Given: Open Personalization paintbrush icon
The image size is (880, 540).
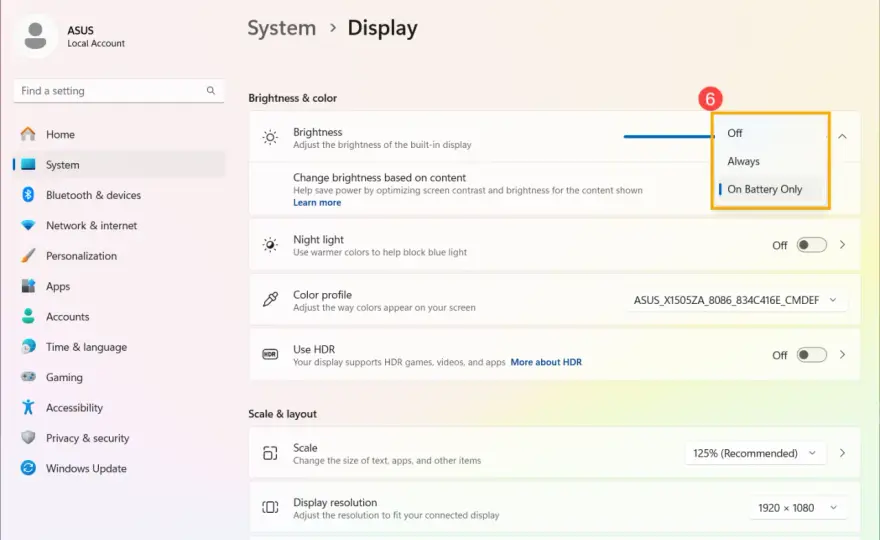Looking at the screenshot, I should click(28, 255).
